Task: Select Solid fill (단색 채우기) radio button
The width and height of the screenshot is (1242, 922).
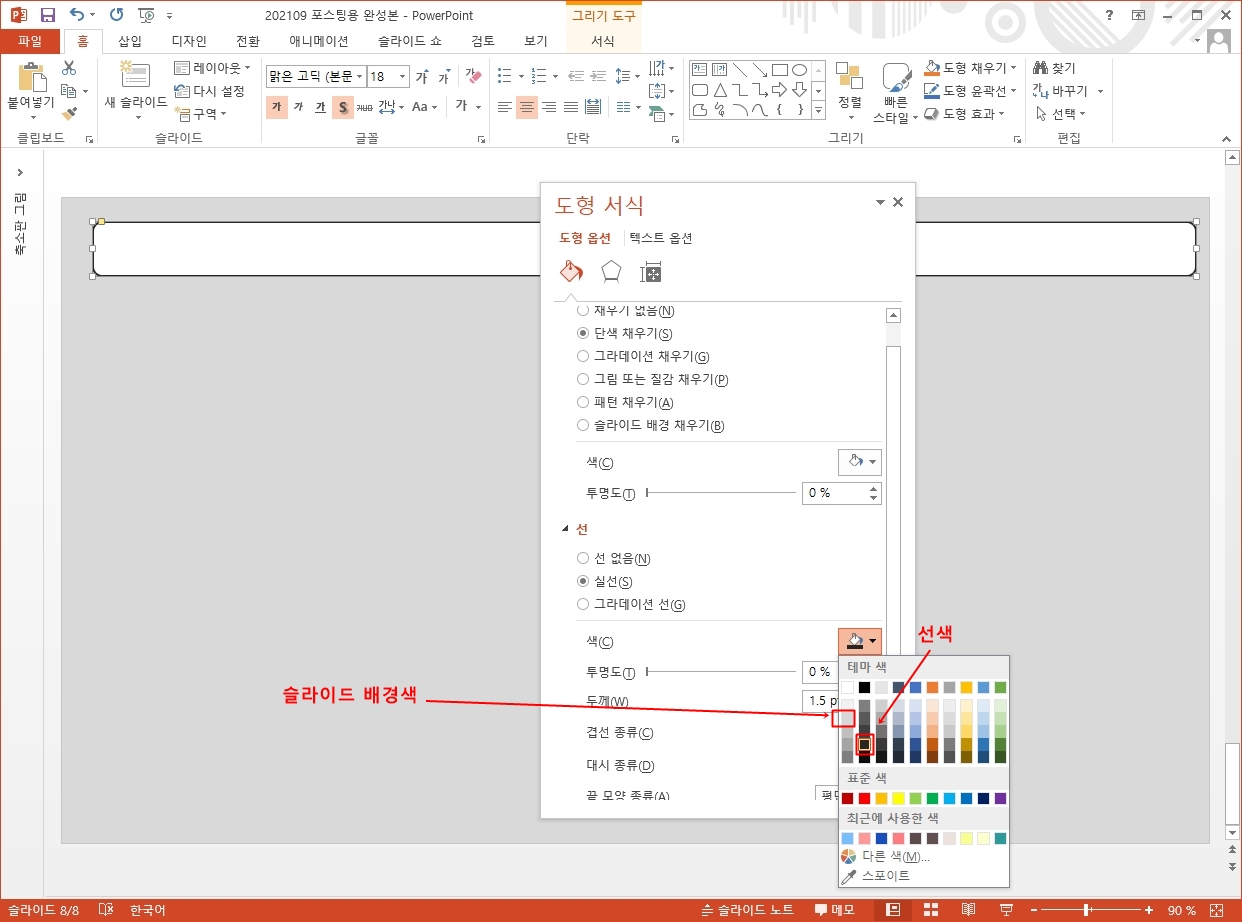Action: [583, 333]
